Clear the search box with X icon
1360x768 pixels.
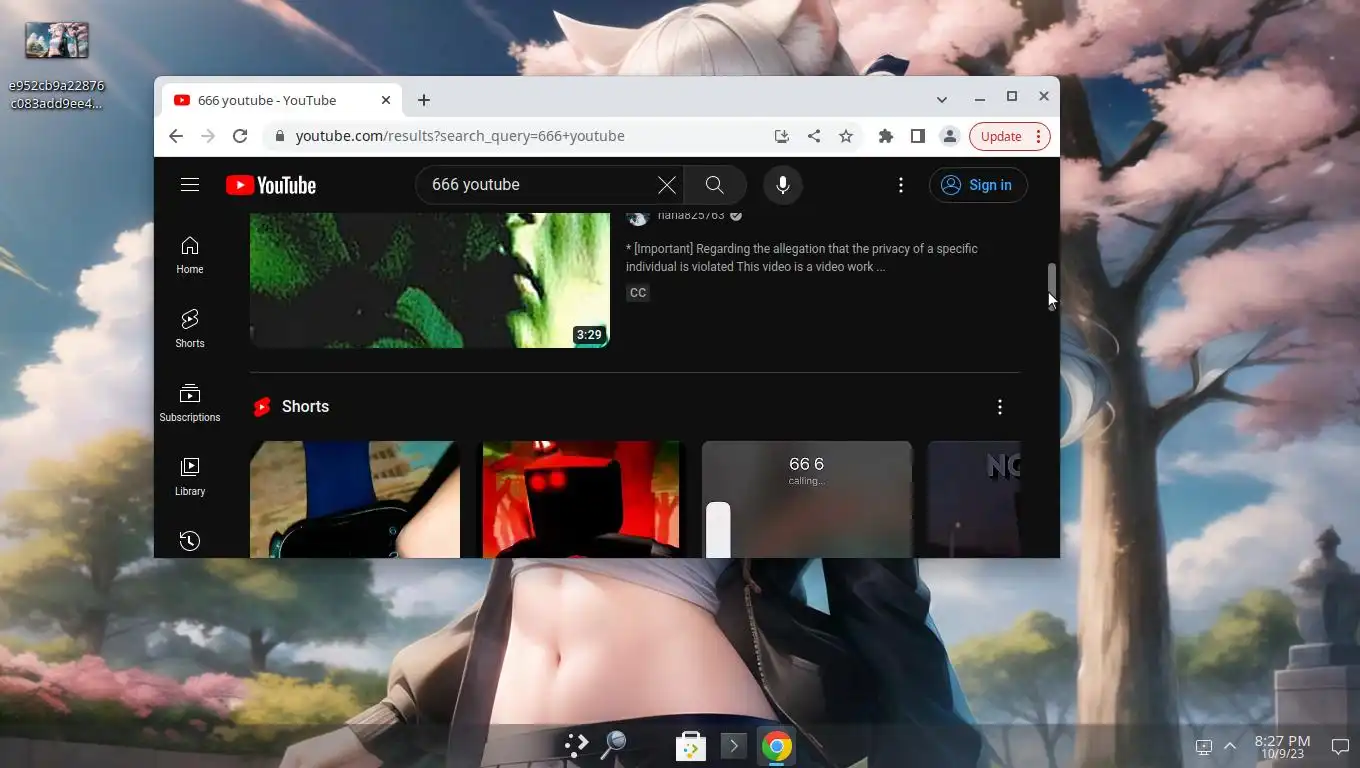[667, 185]
